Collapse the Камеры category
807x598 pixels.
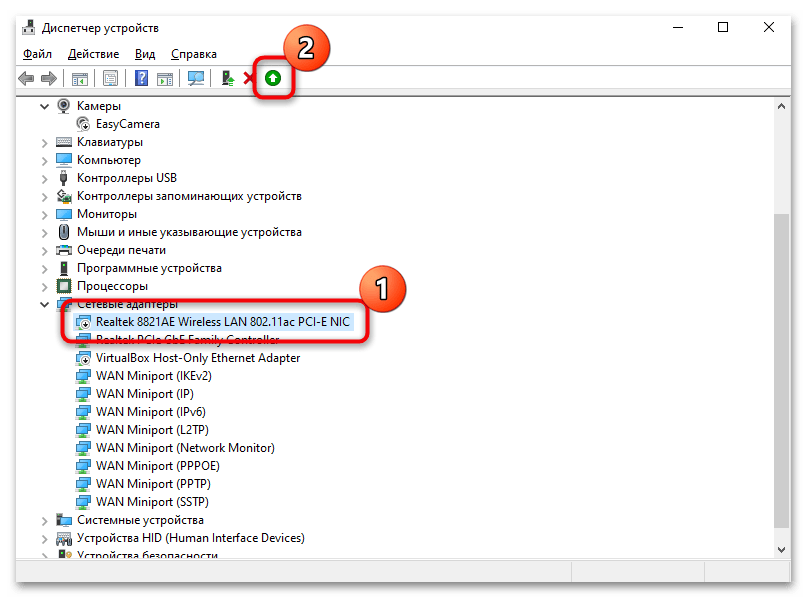click(x=44, y=106)
